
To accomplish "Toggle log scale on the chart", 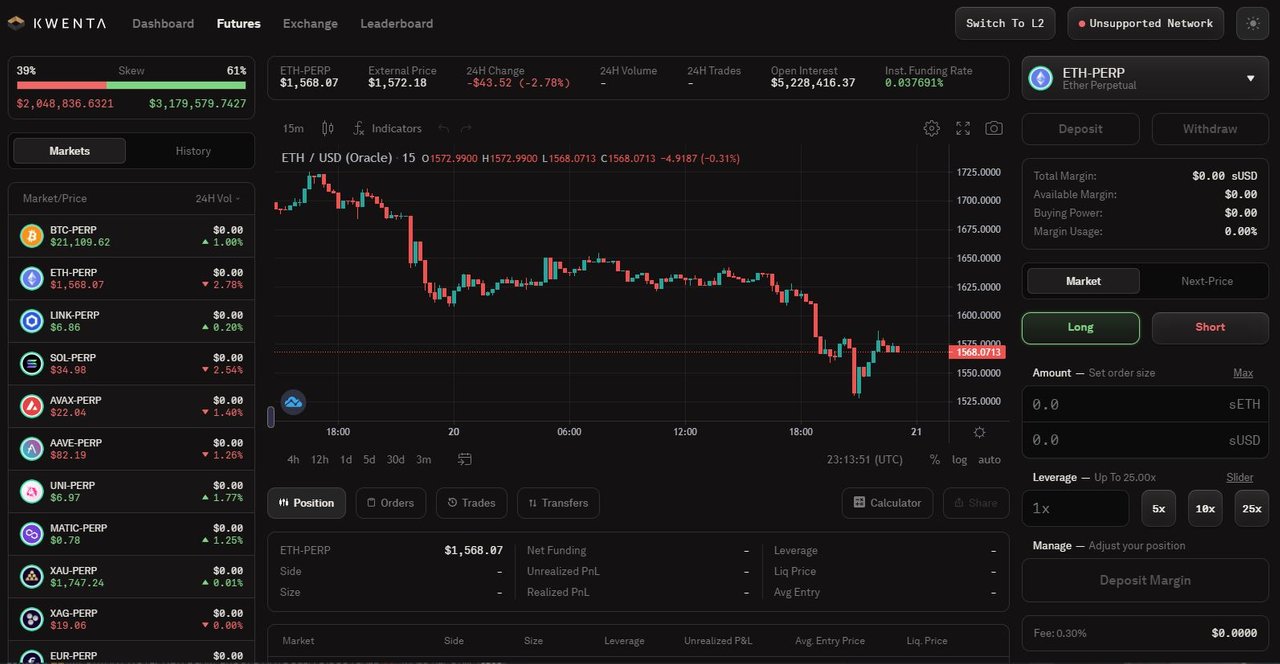I will 959,459.
